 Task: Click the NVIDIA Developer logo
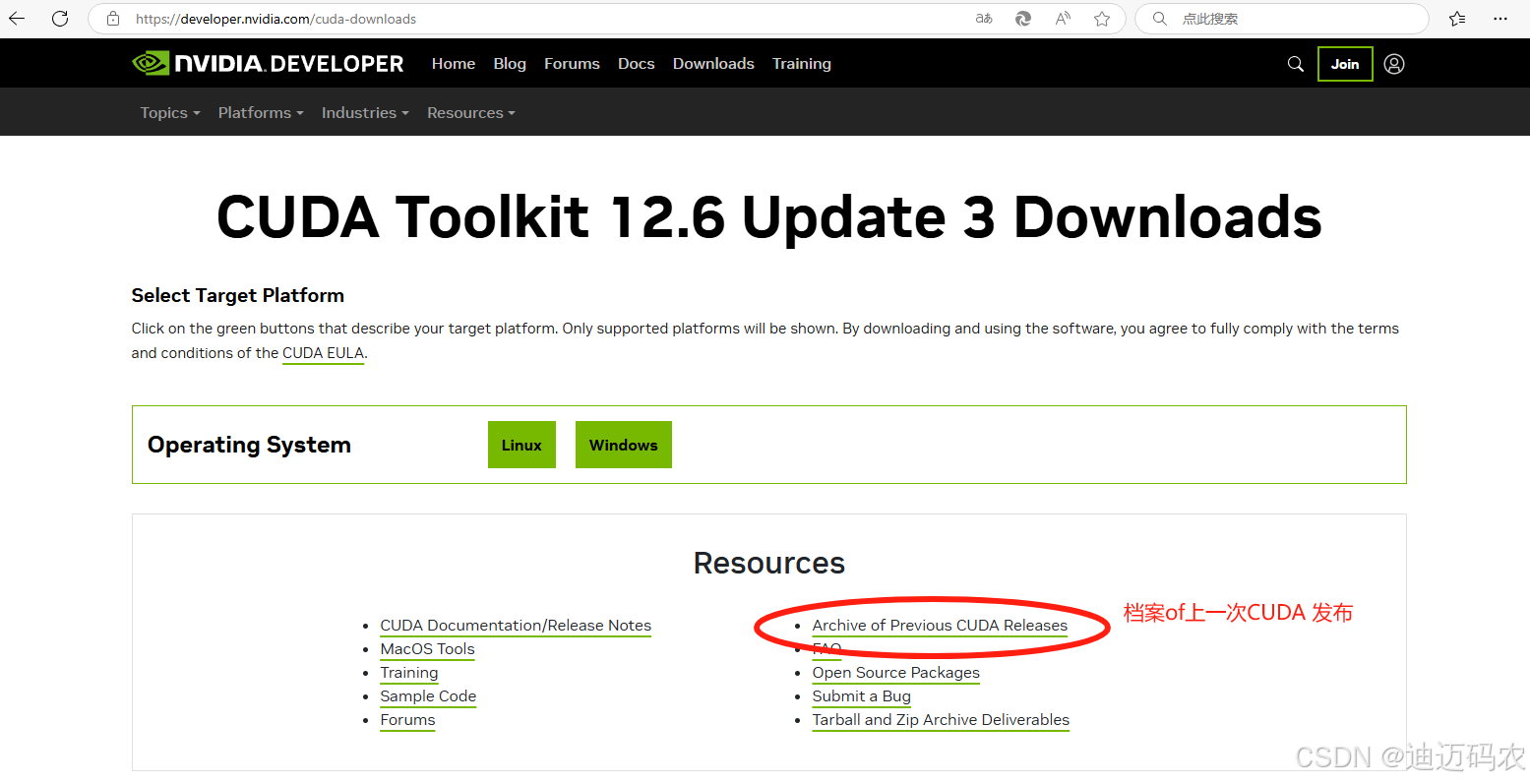(268, 64)
